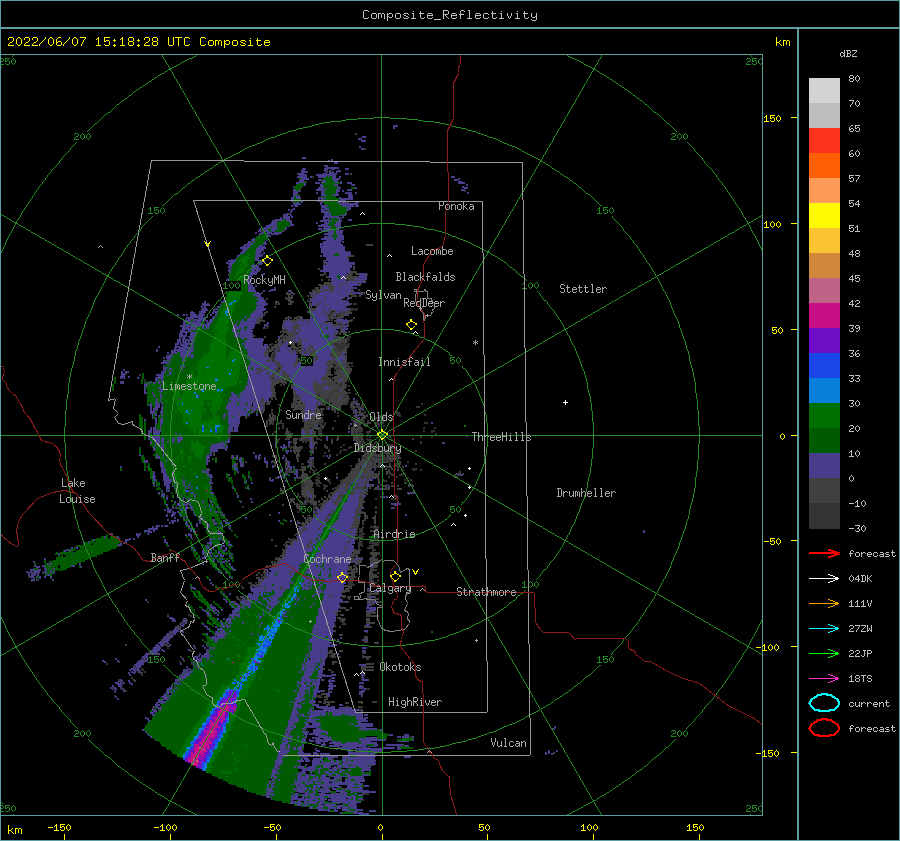
Task: Click the light gray 70–80 dBZ swatch
Action: [824, 91]
